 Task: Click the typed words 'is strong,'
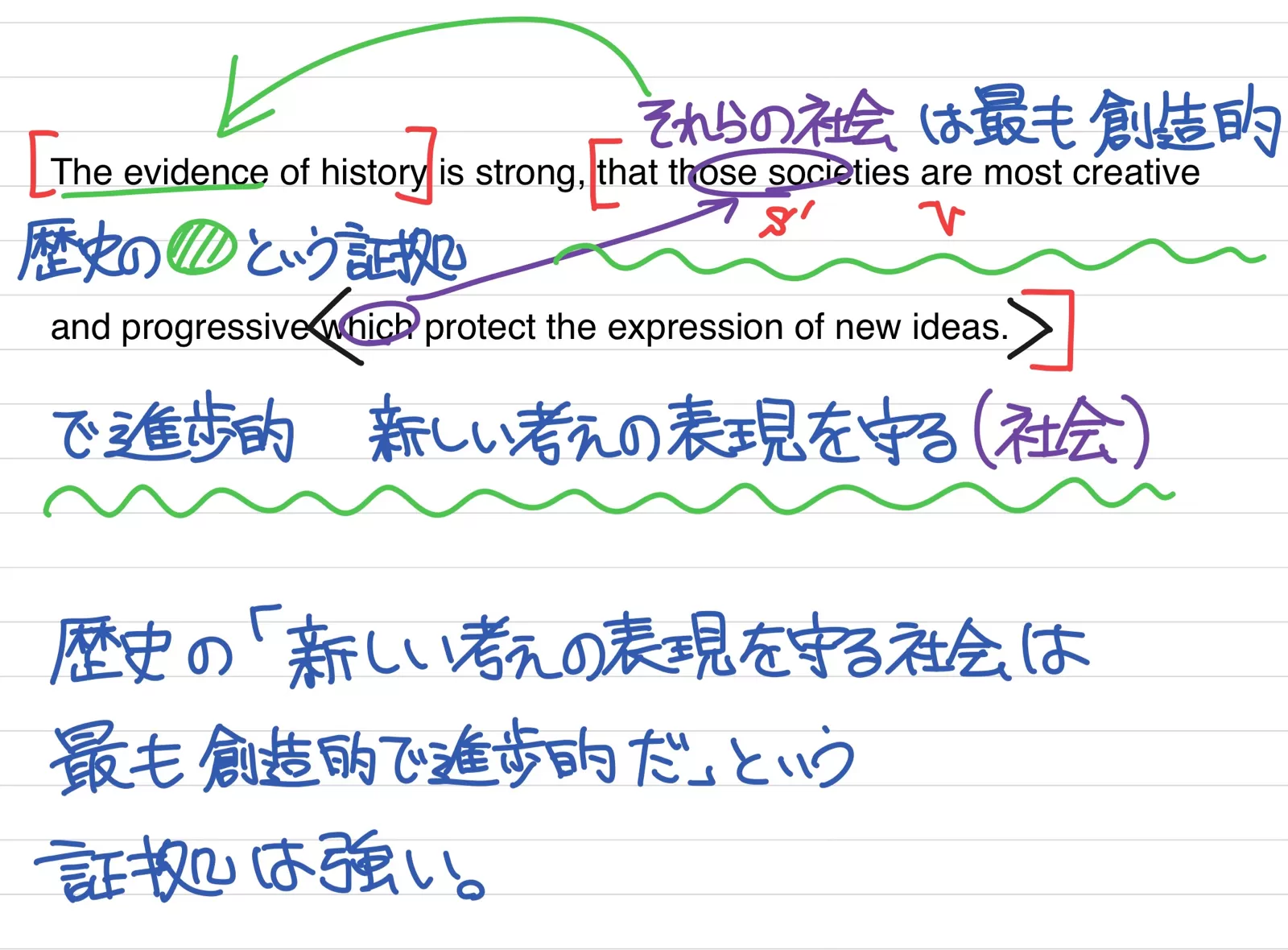click(510, 172)
